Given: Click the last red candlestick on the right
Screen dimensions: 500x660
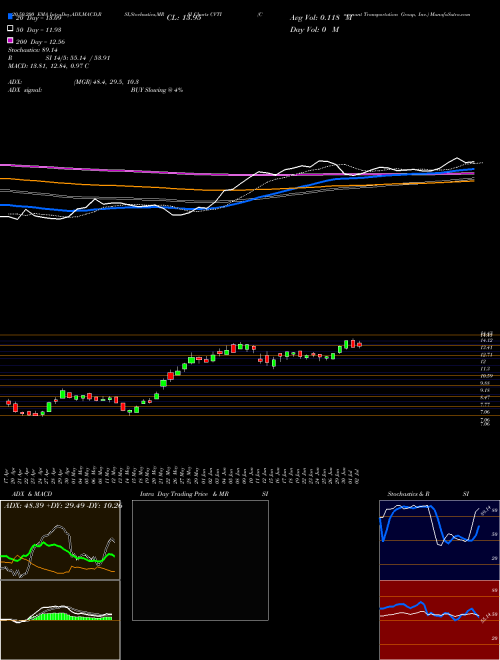Looking at the screenshot, I should tap(359, 345).
